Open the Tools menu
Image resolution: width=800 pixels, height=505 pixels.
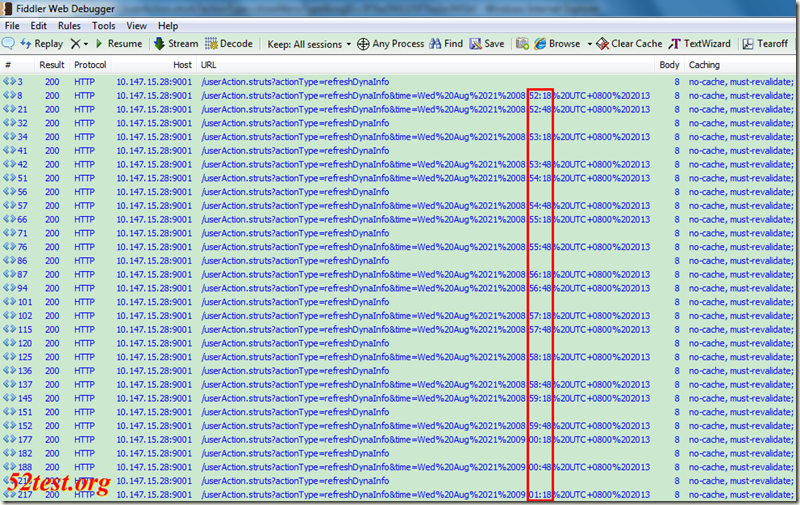tap(103, 25)
